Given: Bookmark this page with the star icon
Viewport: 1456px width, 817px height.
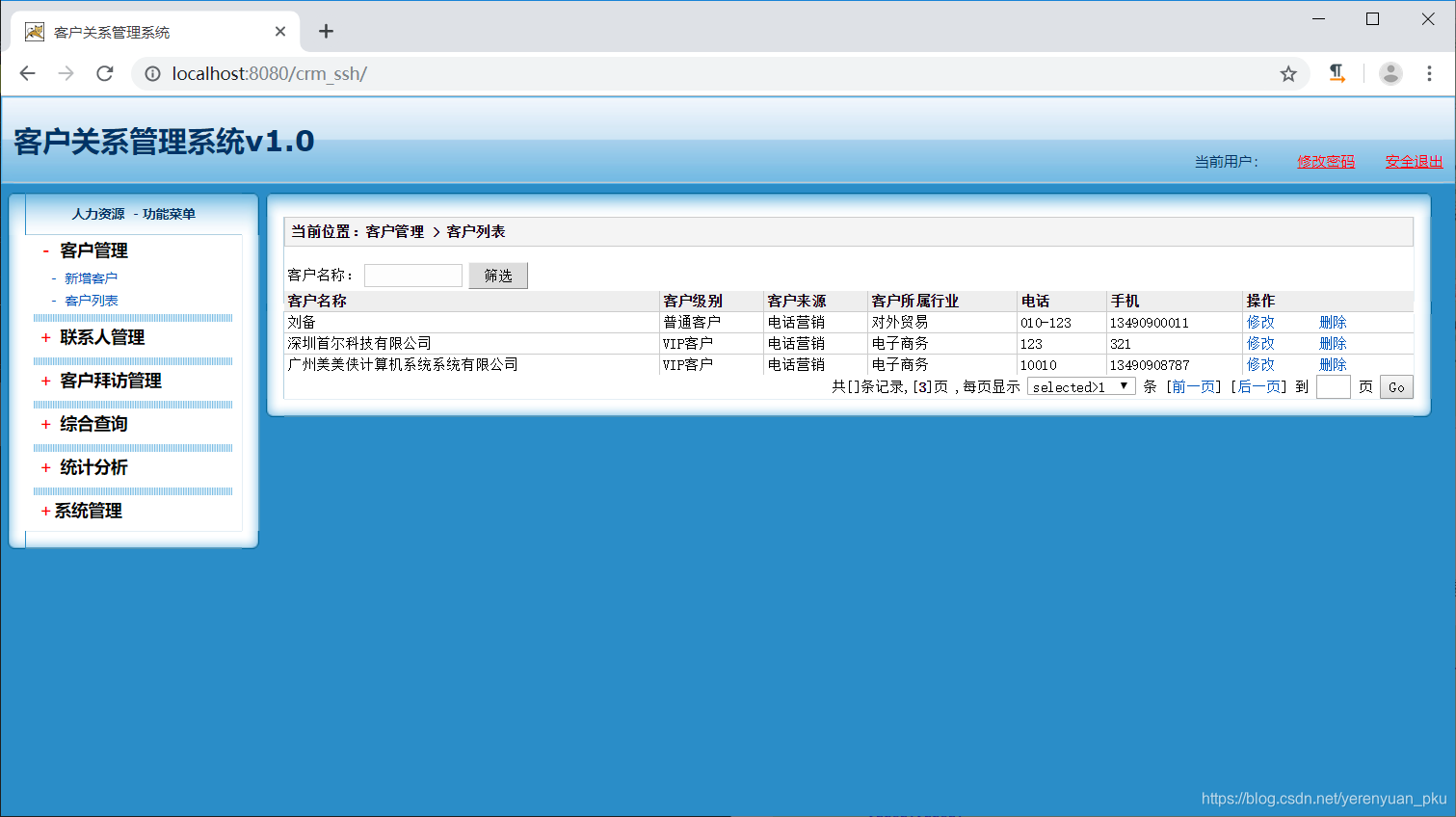Looking at the screenshot, I should [1288, 73].
